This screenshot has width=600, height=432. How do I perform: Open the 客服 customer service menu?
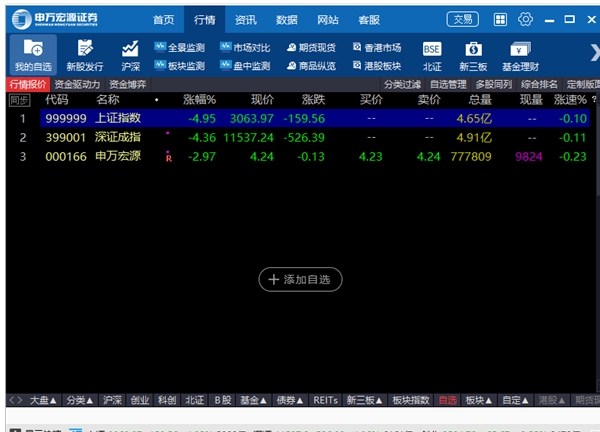pos(369,20)
